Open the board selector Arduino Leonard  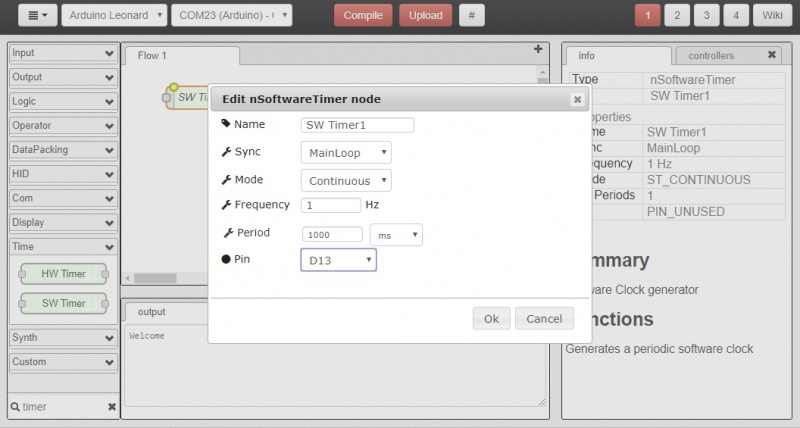114,15
